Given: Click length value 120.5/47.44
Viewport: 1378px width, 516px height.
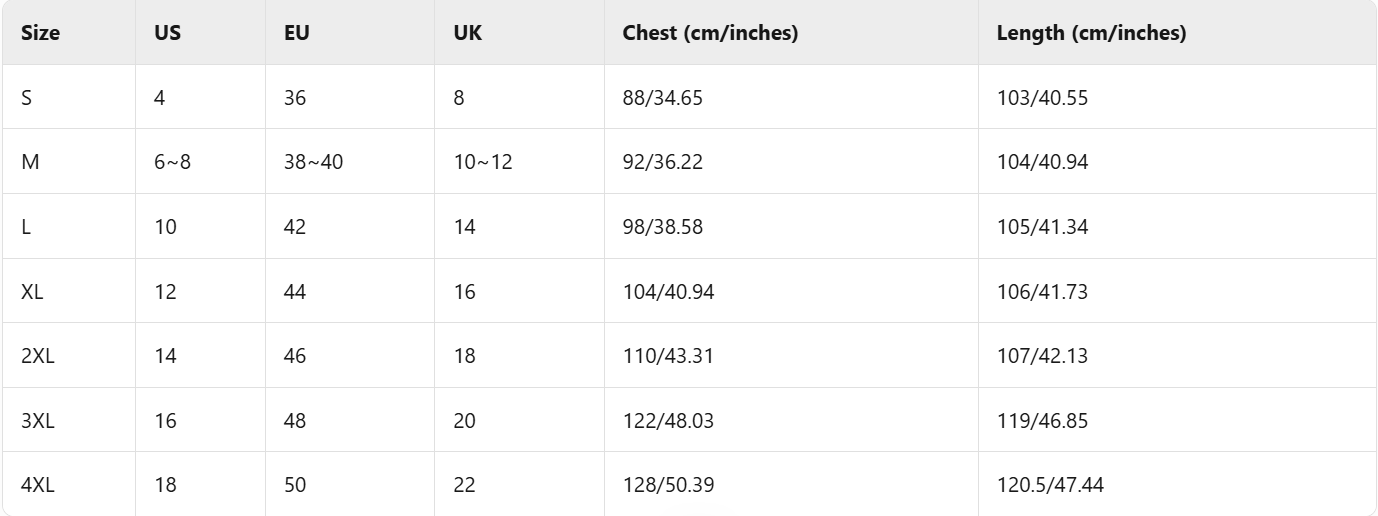Looking at the screenshot, I should 1050,485.
